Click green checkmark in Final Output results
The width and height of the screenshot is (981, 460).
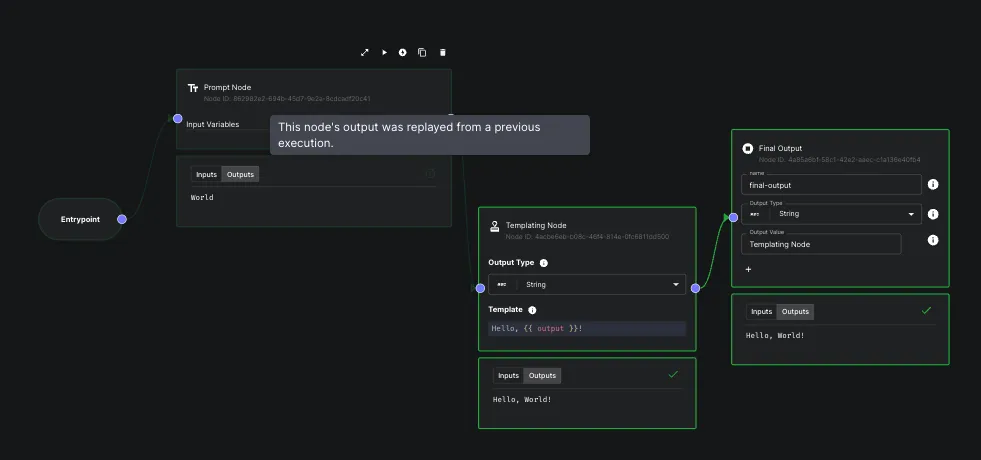pyautogui.click(x=927, y=310)
